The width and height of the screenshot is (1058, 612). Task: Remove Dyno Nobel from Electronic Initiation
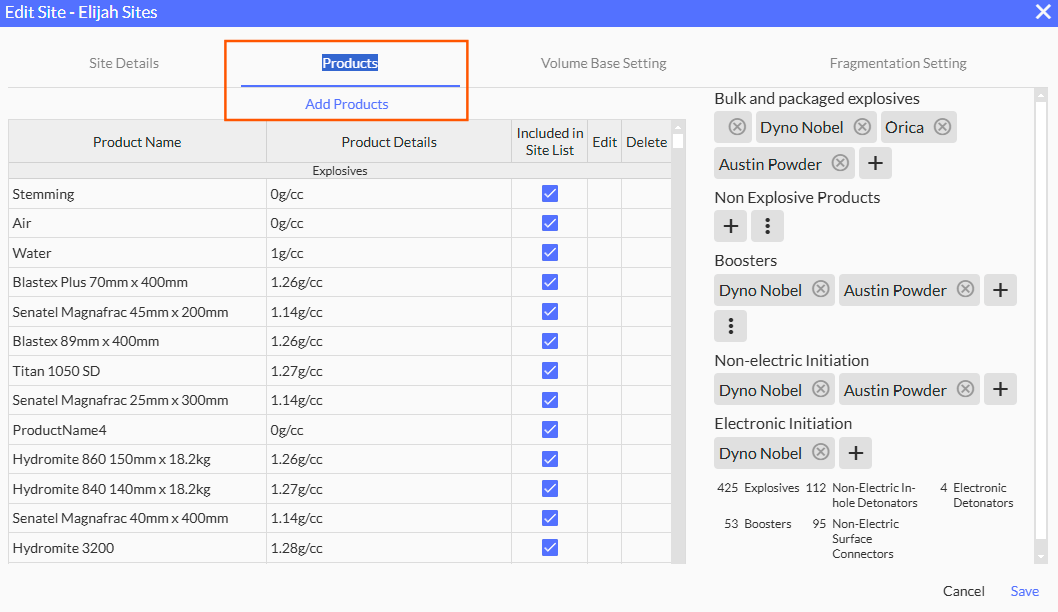point(821,453)
